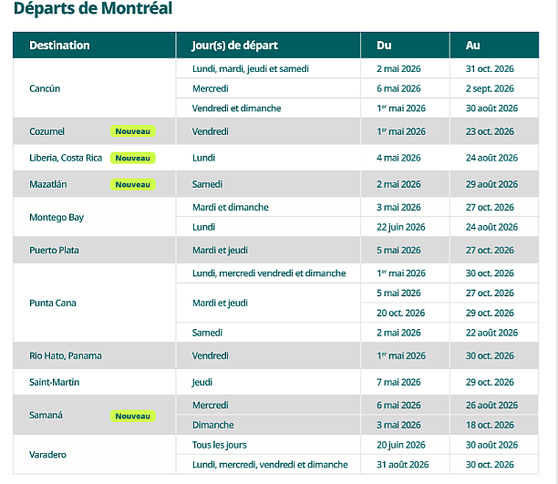Click '27 oct. 2026' in the Puerto Plata row
Screen dimensions: 558x484
coord(490,250)
